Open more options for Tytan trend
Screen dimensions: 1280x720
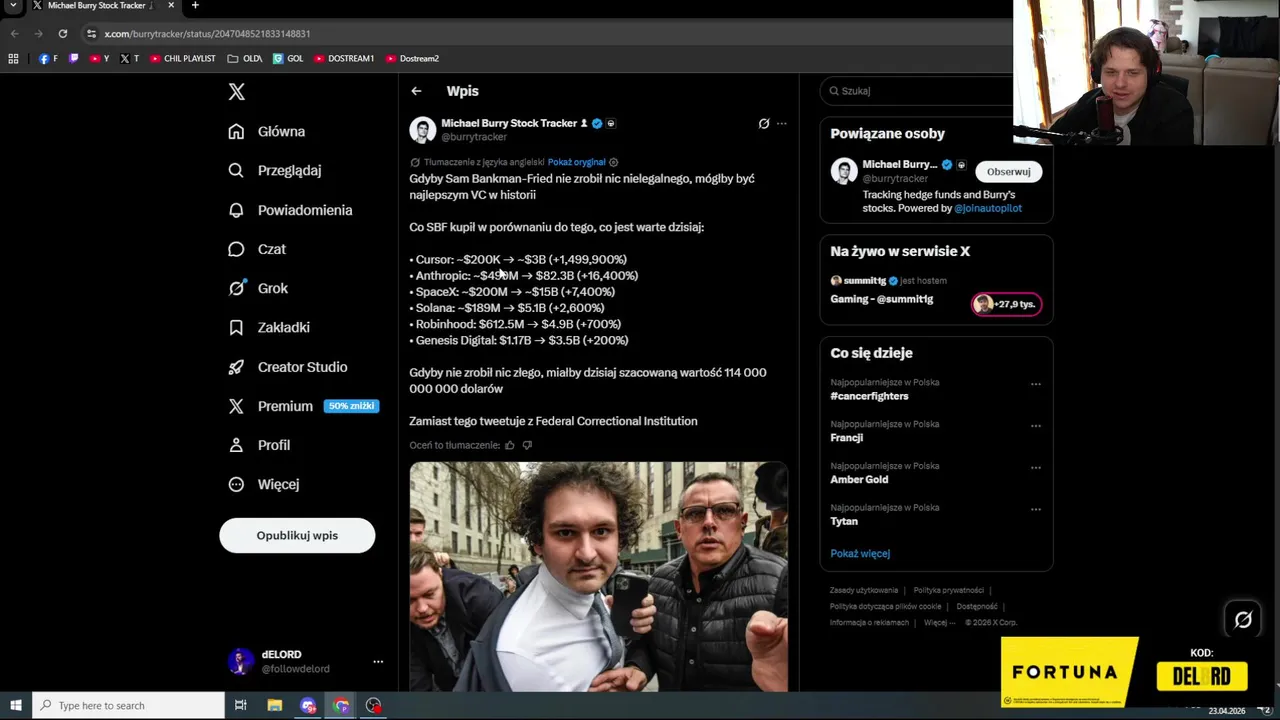click(x=1035, y=510)
